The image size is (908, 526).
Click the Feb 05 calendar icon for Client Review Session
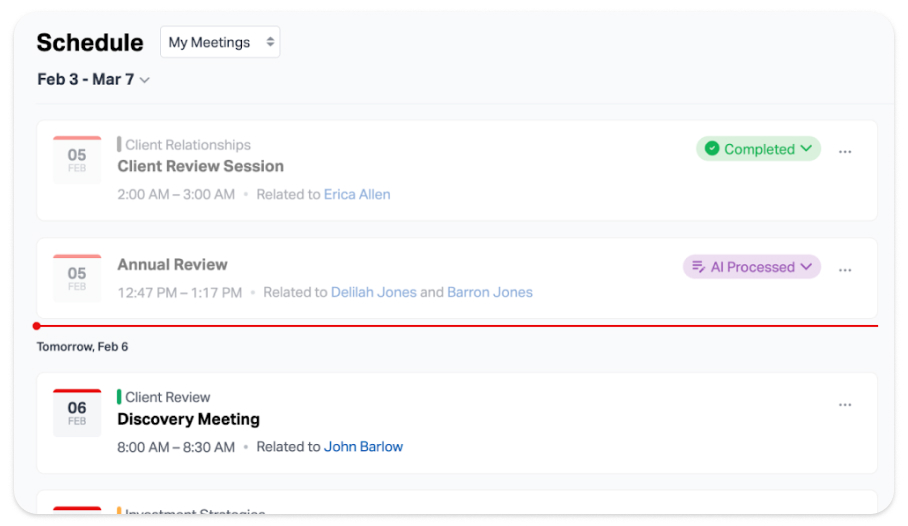pyautogui.click(x=77, y=160)
